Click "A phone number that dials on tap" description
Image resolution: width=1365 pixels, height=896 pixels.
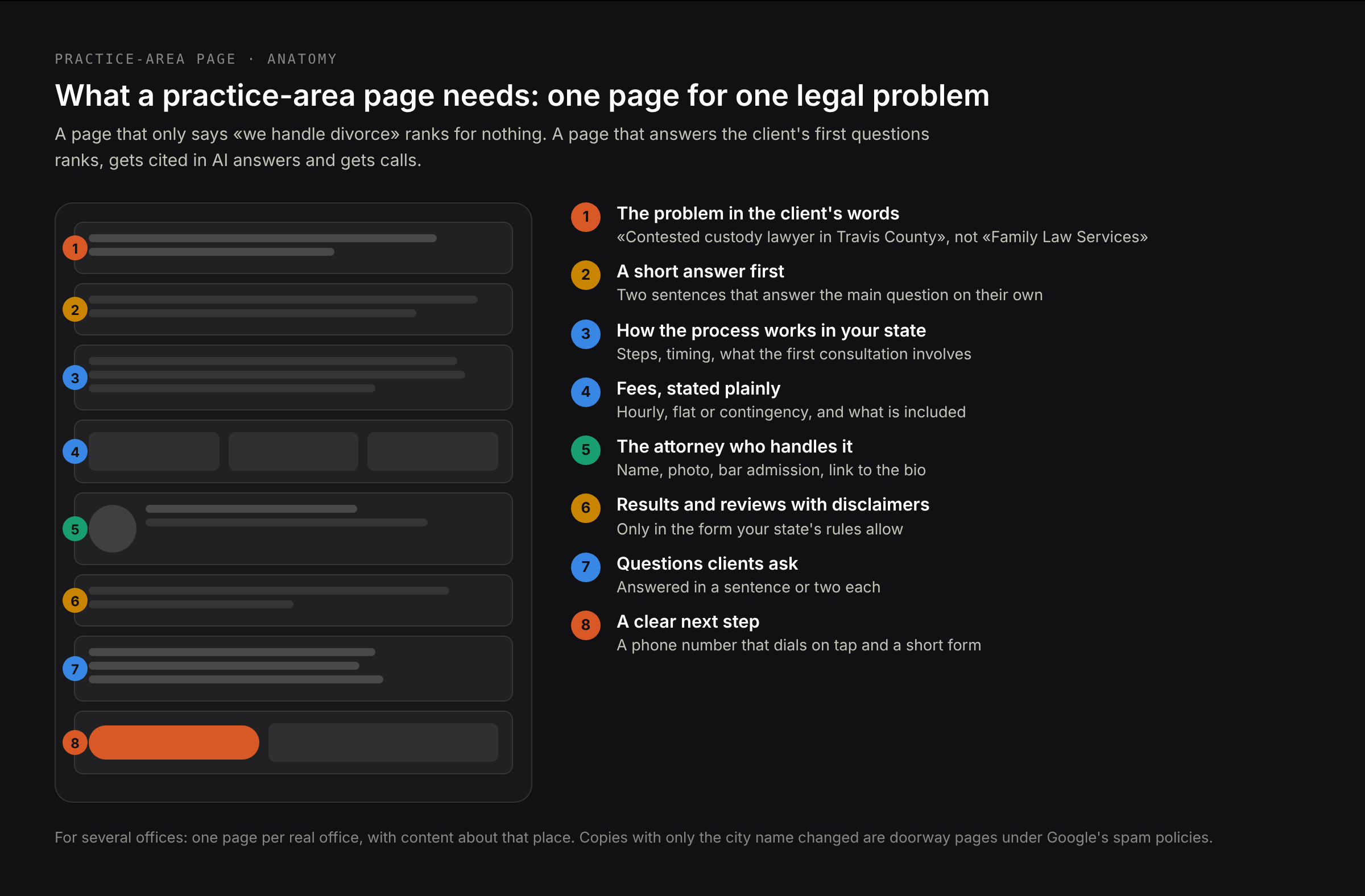pyautogui.click(x=799, y=645)
